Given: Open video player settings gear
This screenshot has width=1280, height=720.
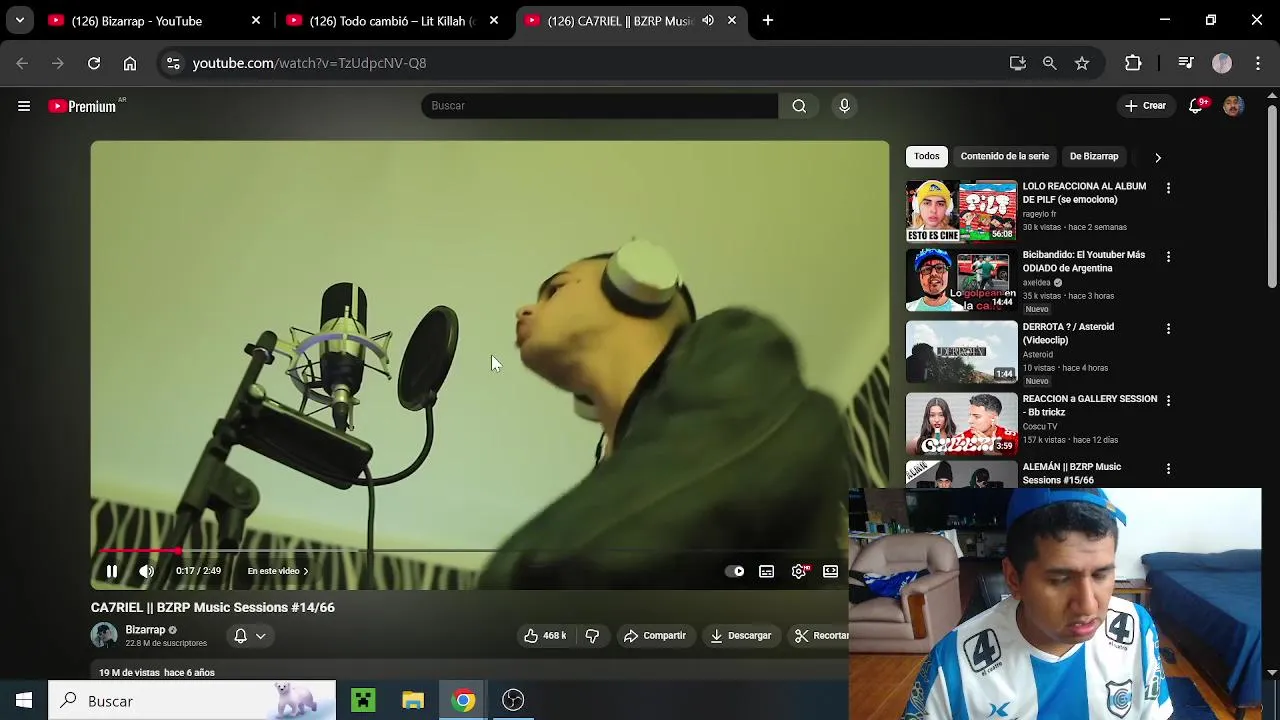Looking at the screenshot, I should point(799,571).
